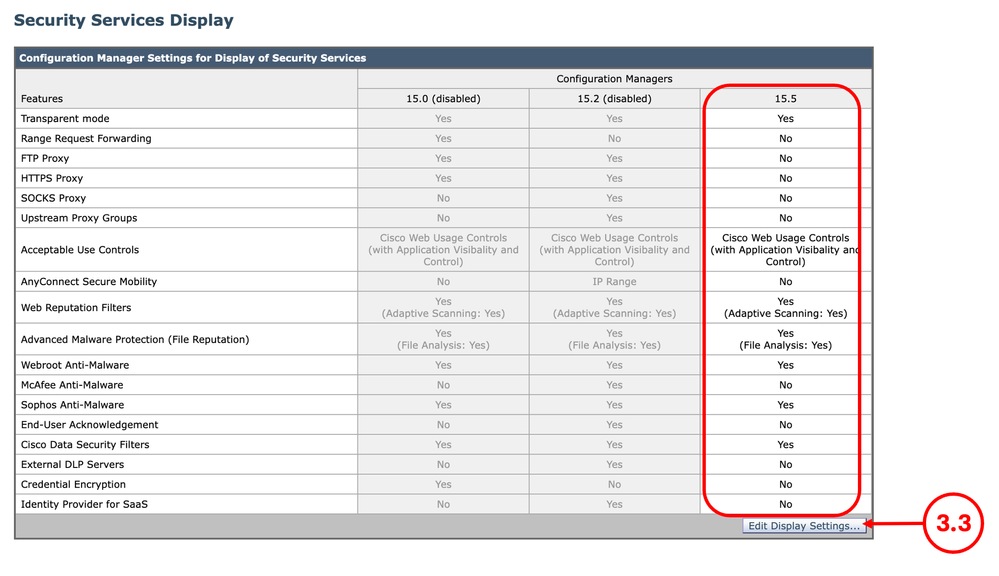Click the 15.0 value for External DLP Servers
Image resolution: width=999 pixels, height=576 pixels.
[443, 464]
